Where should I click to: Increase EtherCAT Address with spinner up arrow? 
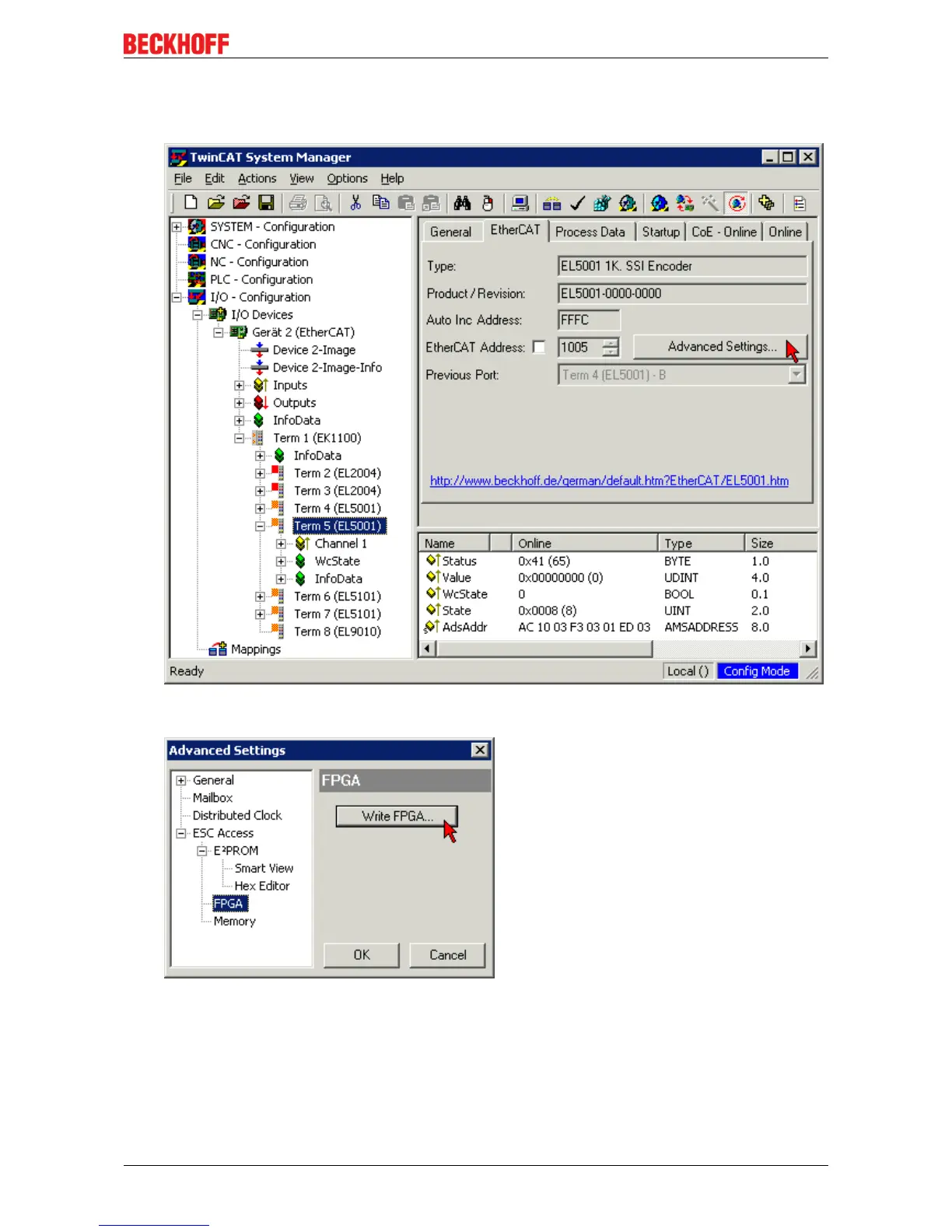[612, 342]
